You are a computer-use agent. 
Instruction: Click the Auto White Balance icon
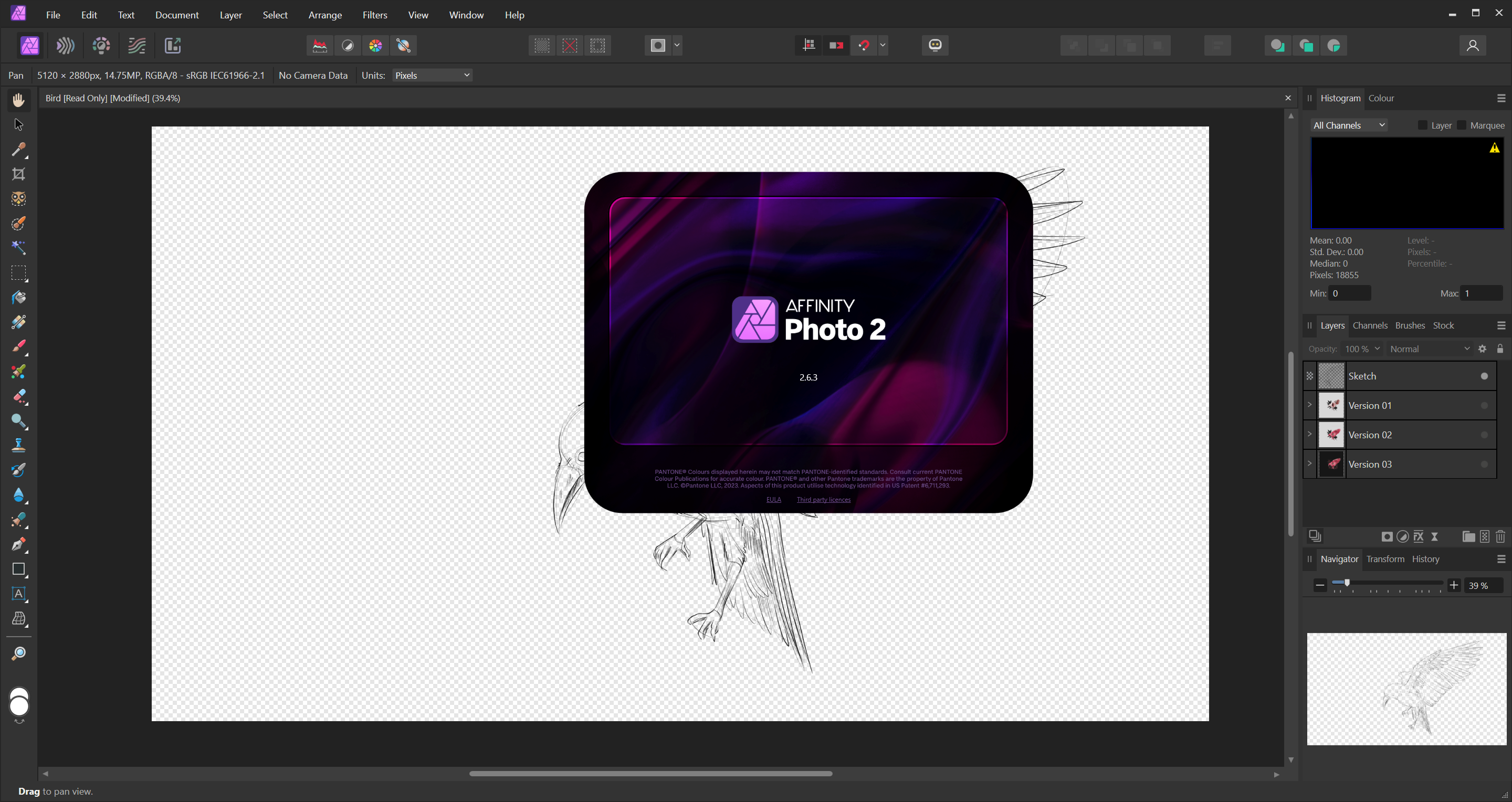(x=403, y=45)
